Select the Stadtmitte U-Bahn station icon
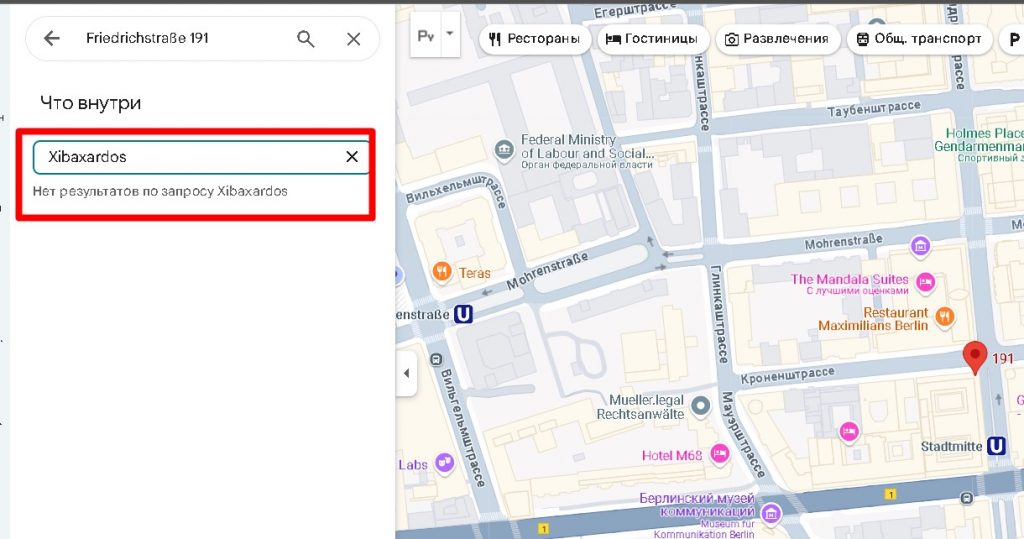Viewport: 1024px width, 539px height. 996,446
